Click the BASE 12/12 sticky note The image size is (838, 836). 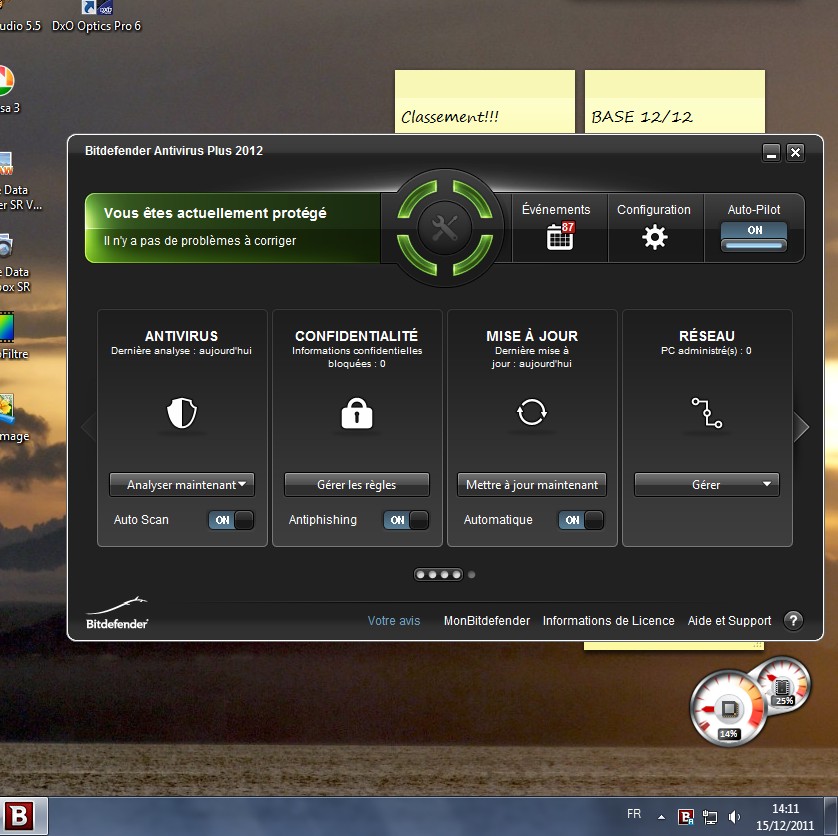[x=674, y=101]
